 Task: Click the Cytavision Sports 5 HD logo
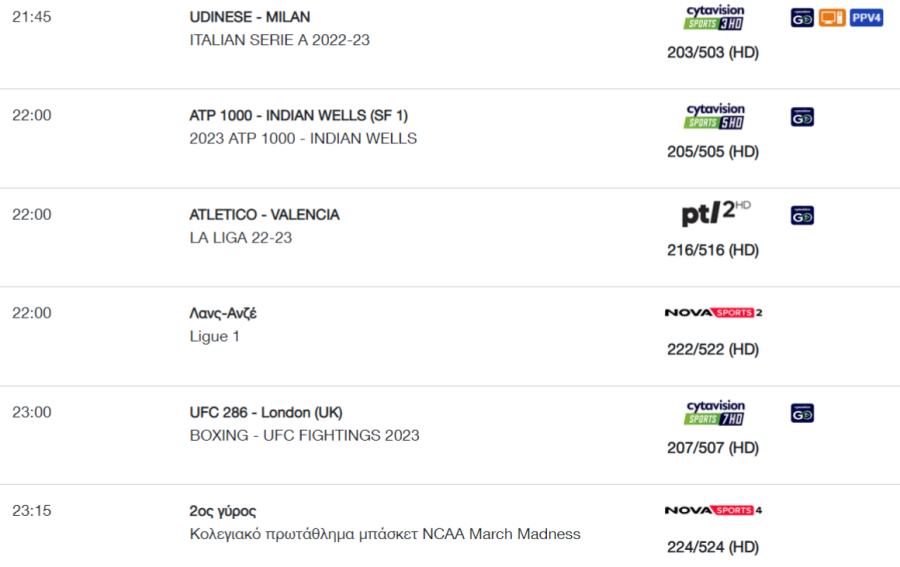tap(714, 116)
